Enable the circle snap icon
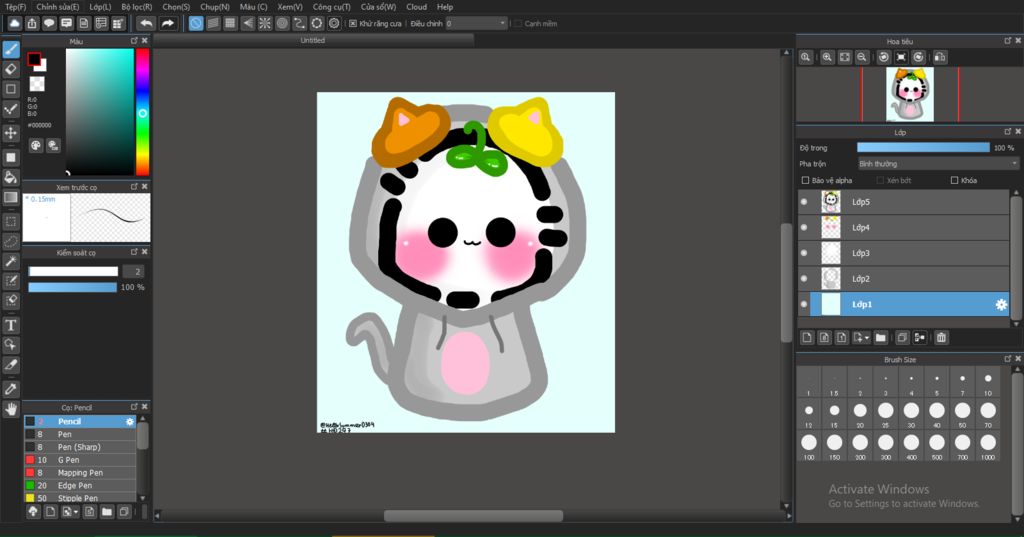 [x=282, y=24]
